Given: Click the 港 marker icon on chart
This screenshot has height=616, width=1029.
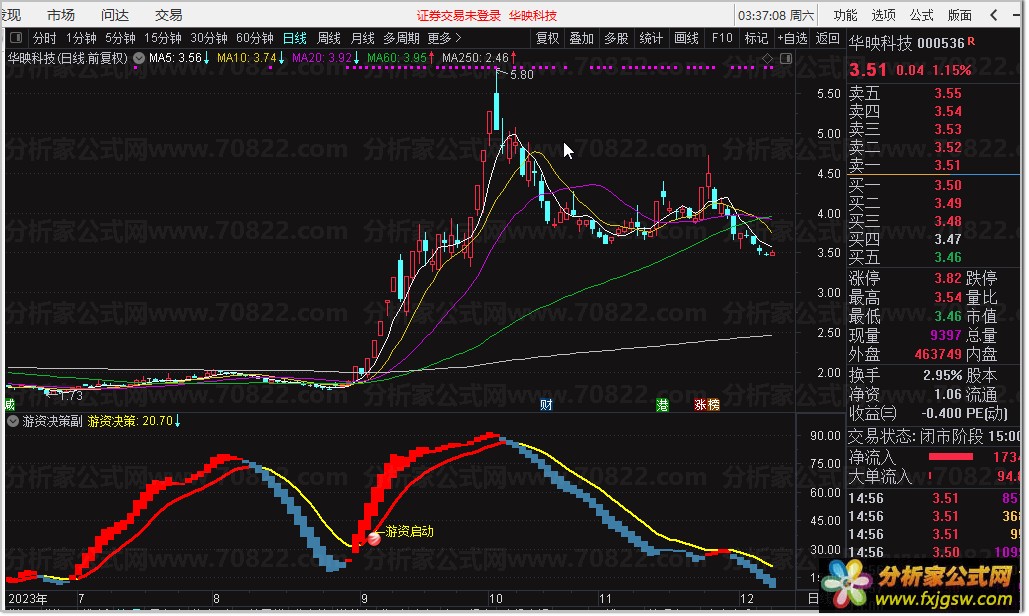Looking at the screenshot, I should (662, 405).
